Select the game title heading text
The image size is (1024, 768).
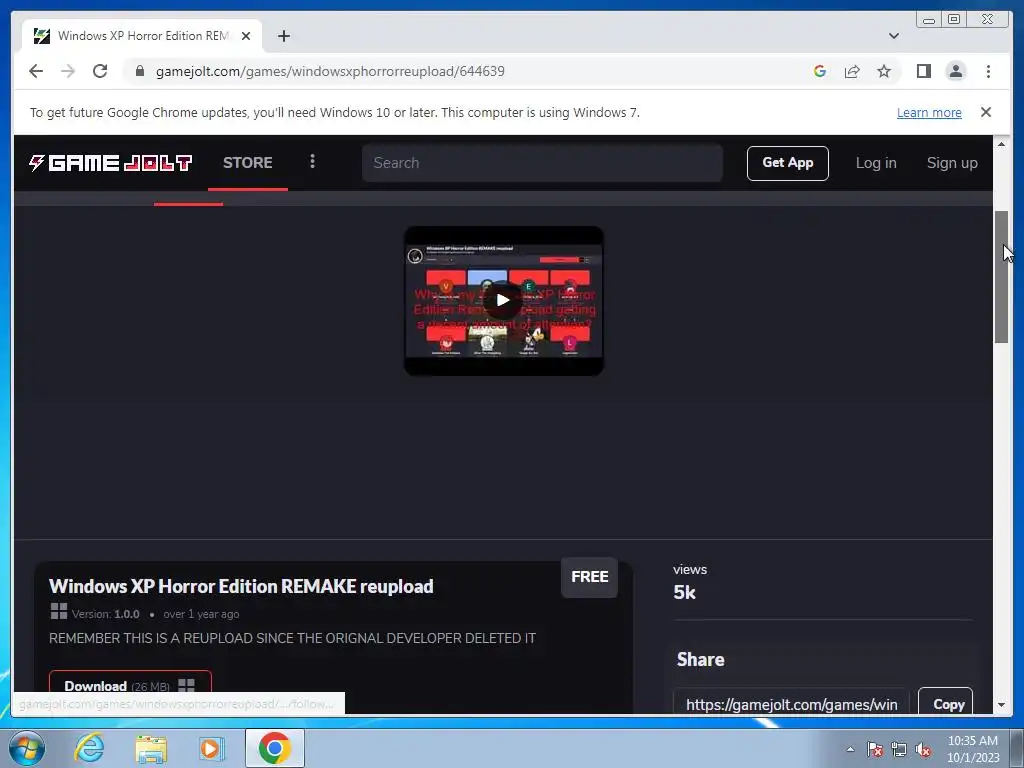pyautogui.click(x=241, y=586)
